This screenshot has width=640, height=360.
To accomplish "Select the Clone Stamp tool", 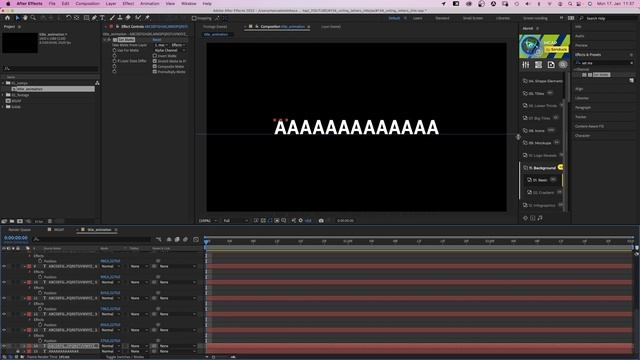I will (120, 18).
